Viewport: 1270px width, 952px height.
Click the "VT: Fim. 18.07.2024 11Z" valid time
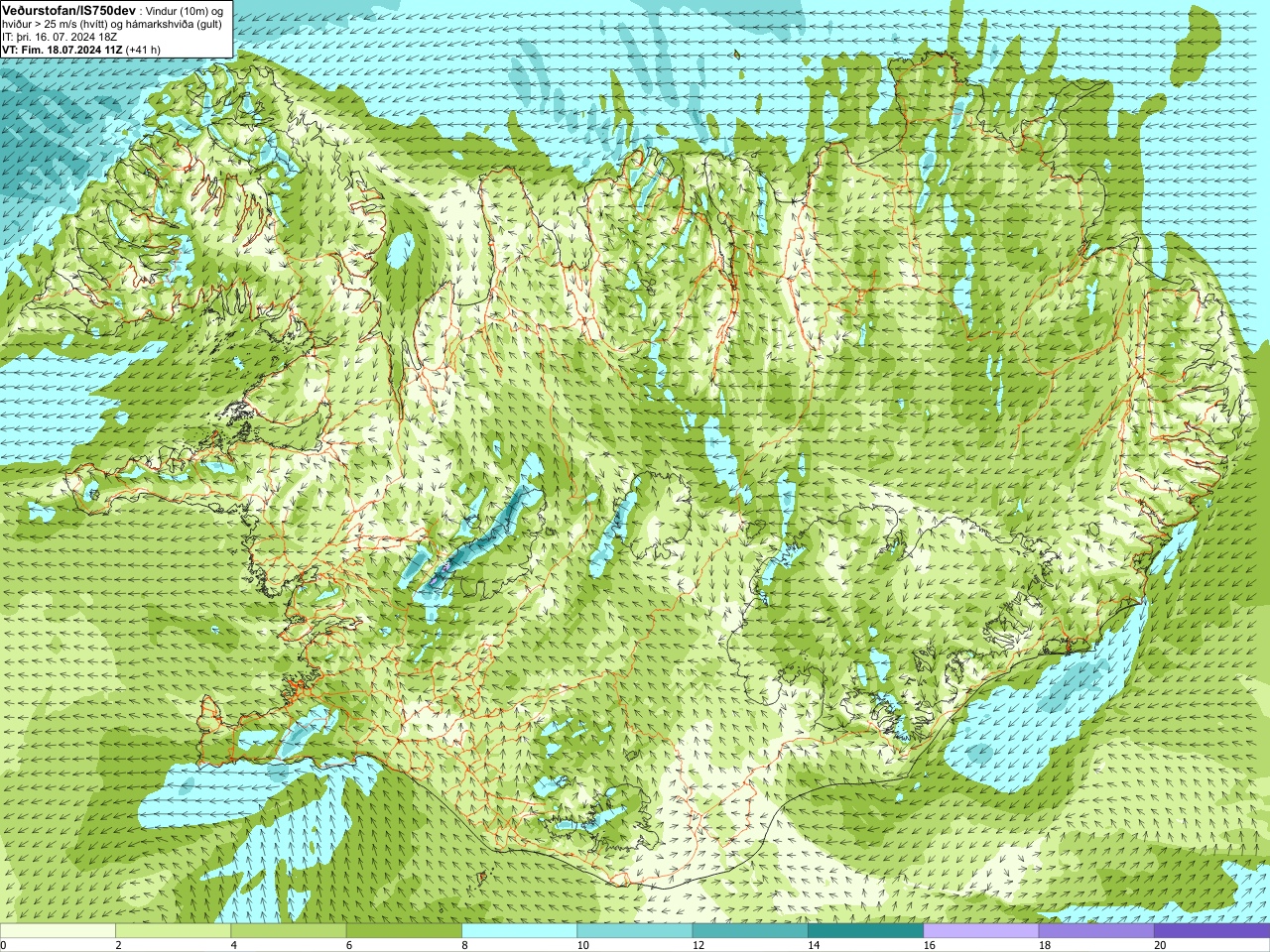pyautogui.click(x=63, y=50)
